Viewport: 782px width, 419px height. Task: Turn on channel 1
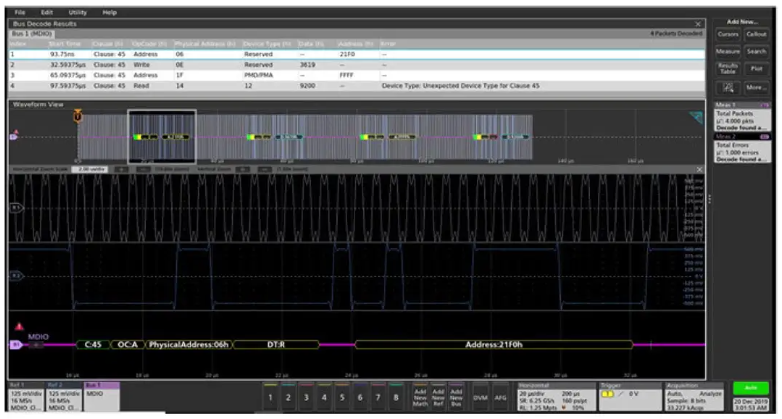(x=270, y=397)
